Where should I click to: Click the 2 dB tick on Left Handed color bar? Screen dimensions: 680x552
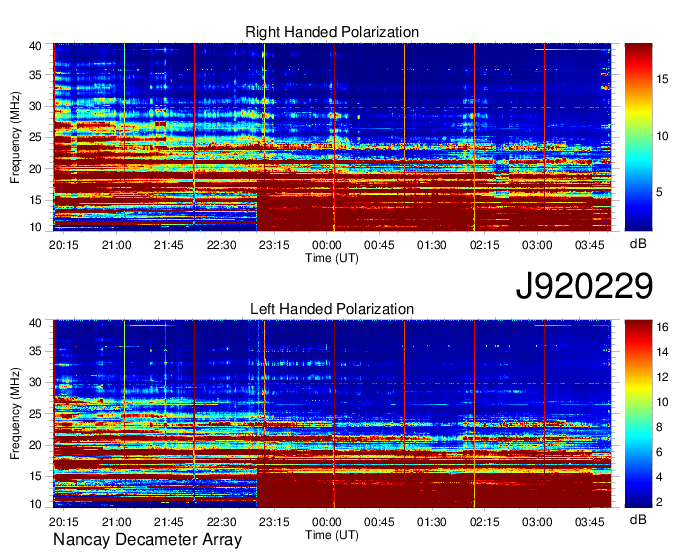coord(660,502)
